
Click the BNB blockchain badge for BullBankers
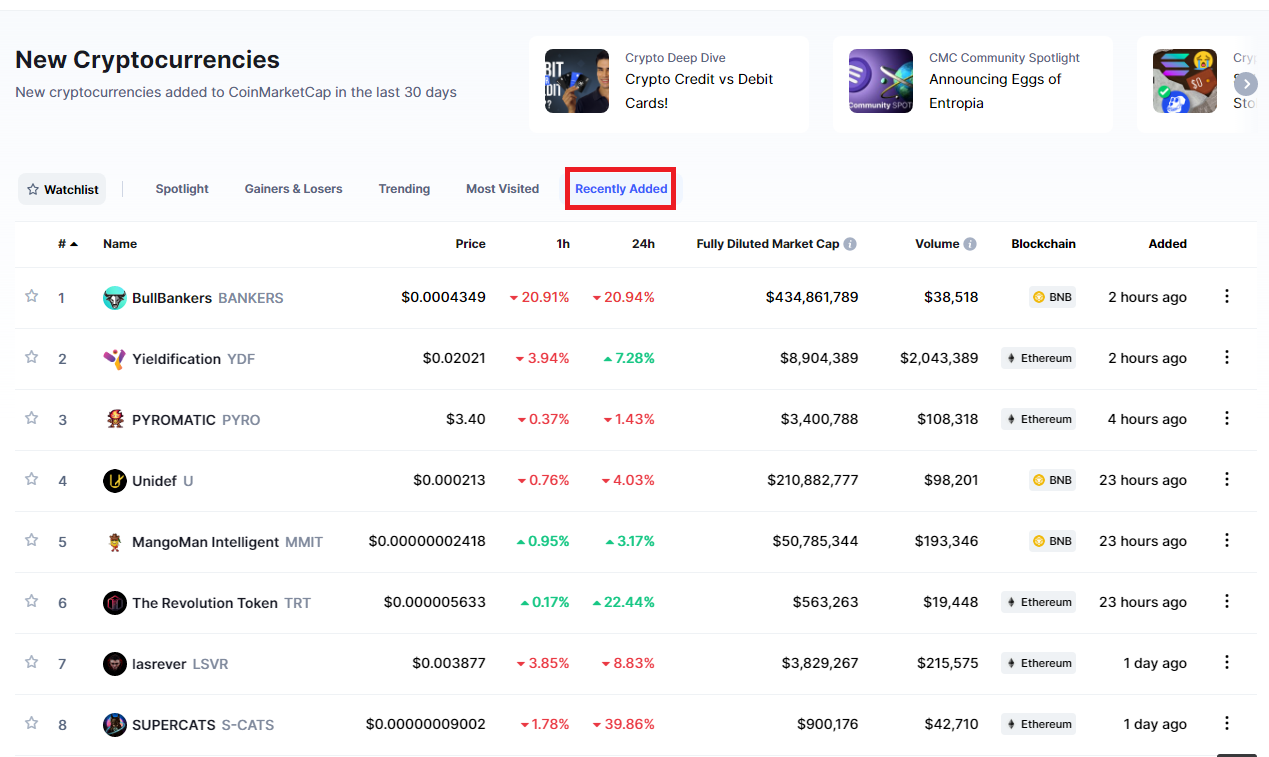1052,297
